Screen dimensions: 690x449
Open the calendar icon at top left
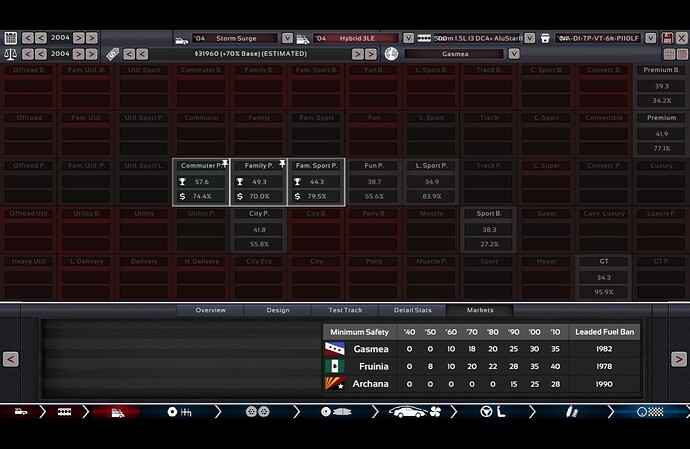(x=11, y=37)
